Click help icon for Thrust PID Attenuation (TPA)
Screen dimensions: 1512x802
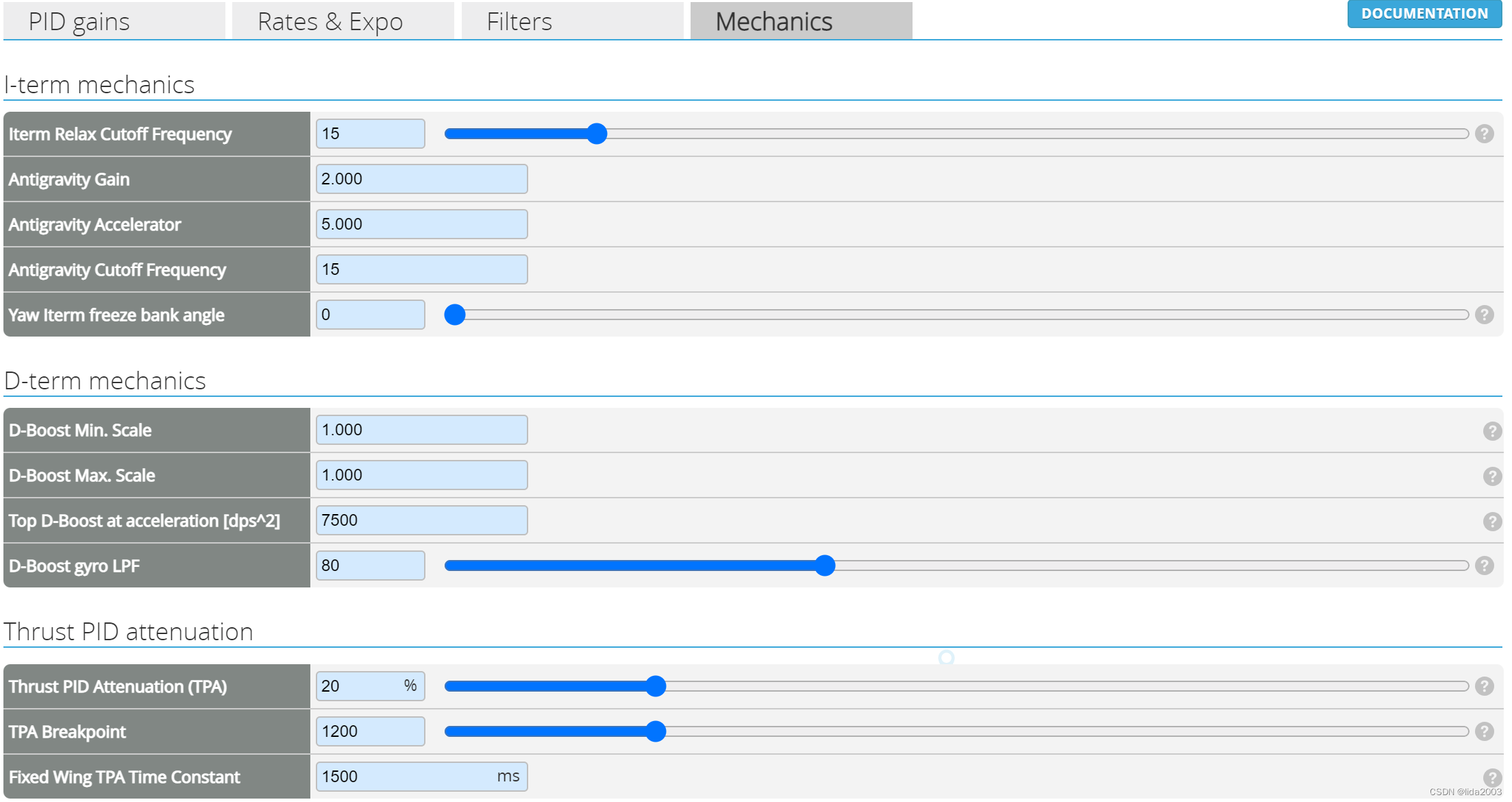pos(1484,686)
